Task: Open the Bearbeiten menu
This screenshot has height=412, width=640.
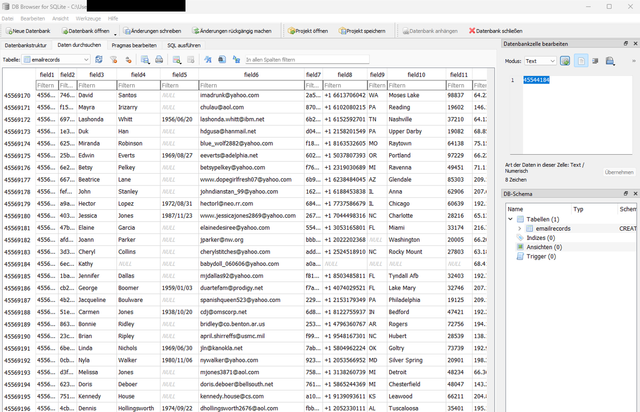Action: point(33,19)
